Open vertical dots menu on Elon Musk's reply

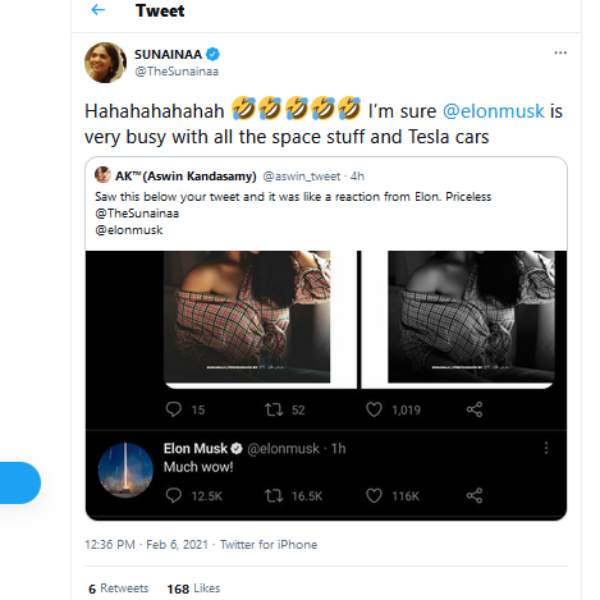546,448
